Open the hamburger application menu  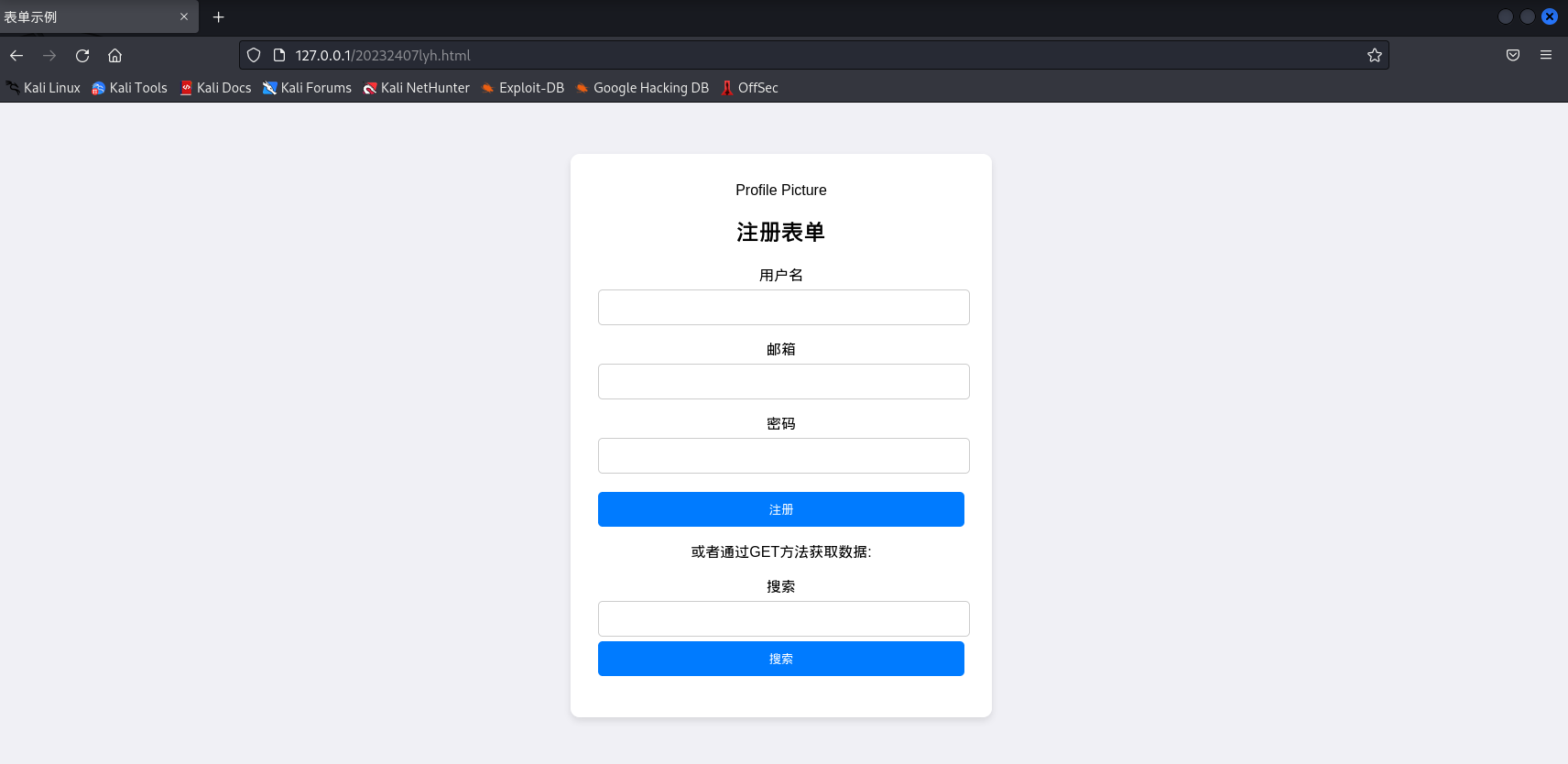[x=1546, y=56]
